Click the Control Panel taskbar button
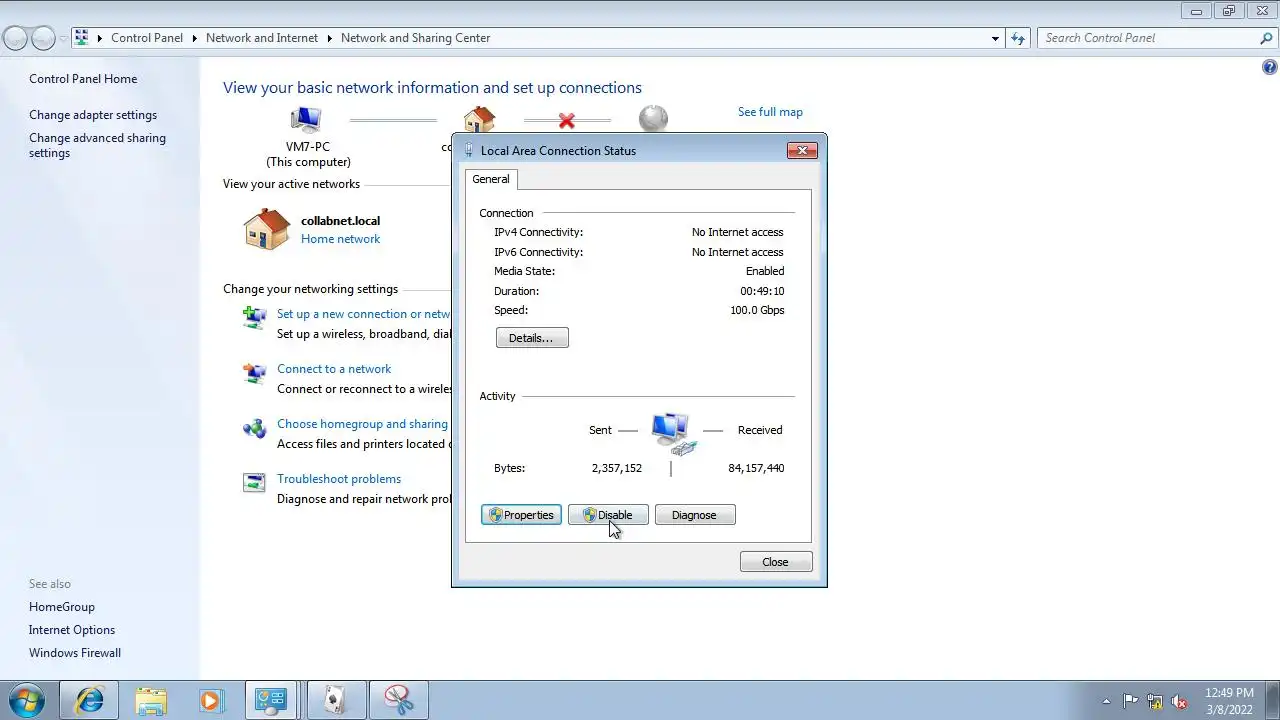 click(x=270, y=700)
